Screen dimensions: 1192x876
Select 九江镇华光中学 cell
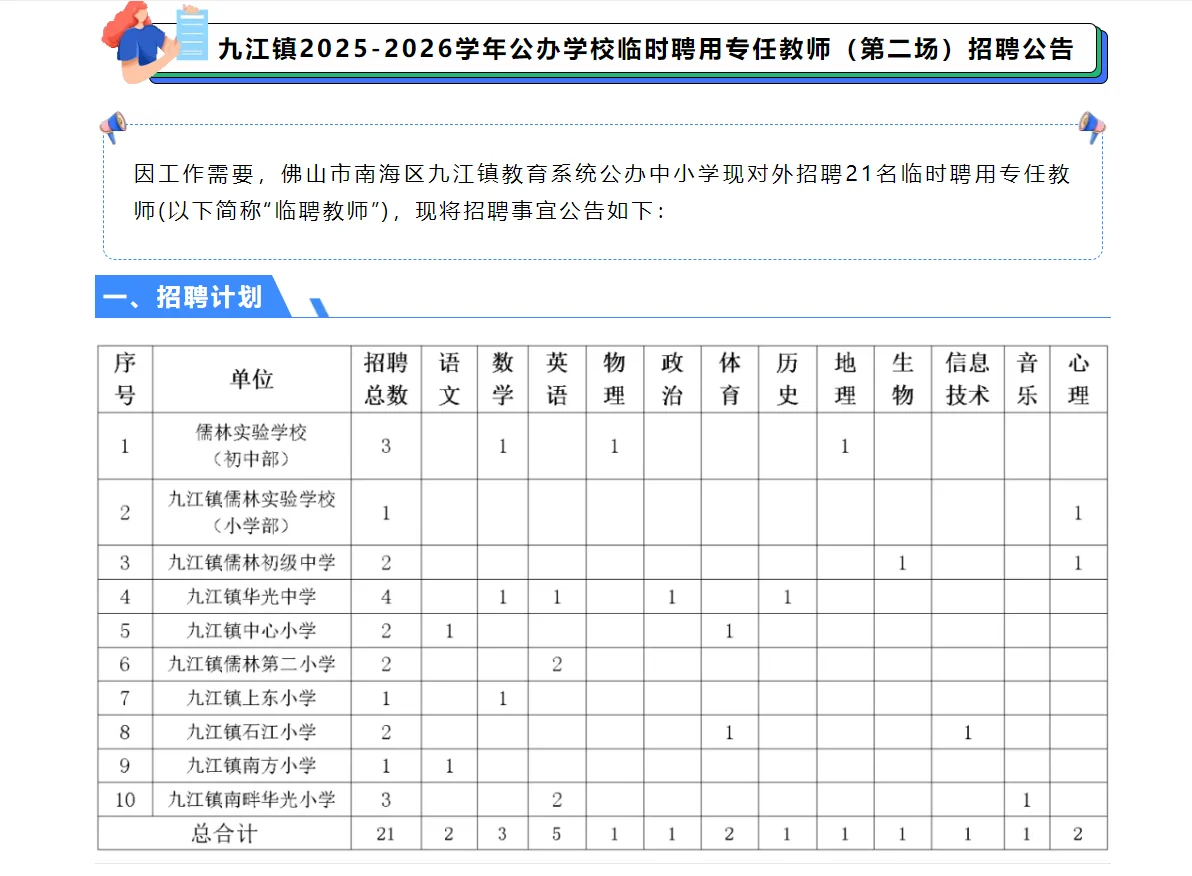pyautogui.click(x=252, y=597)
